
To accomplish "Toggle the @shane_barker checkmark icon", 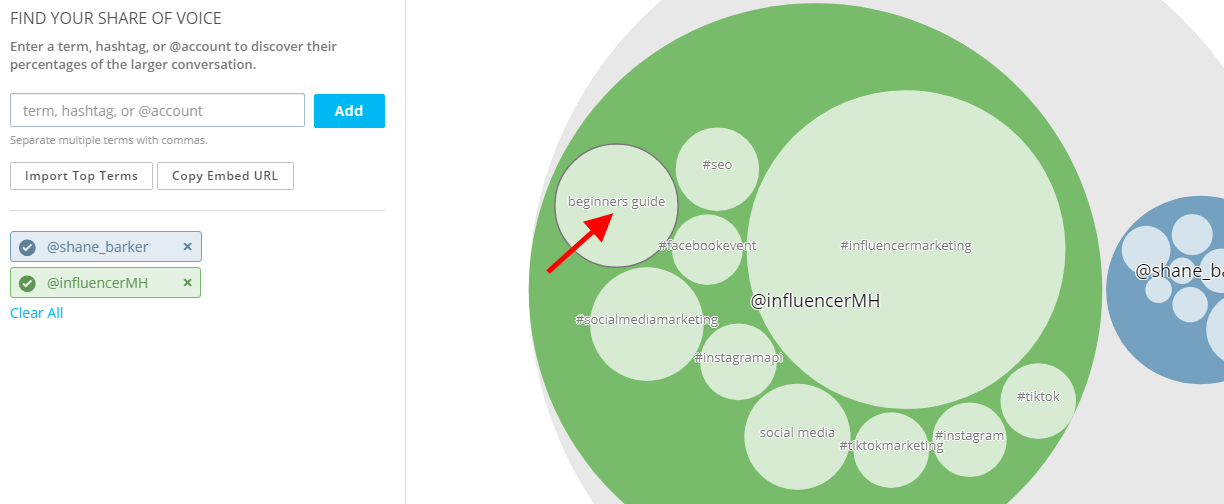I will tap(28, 247).
